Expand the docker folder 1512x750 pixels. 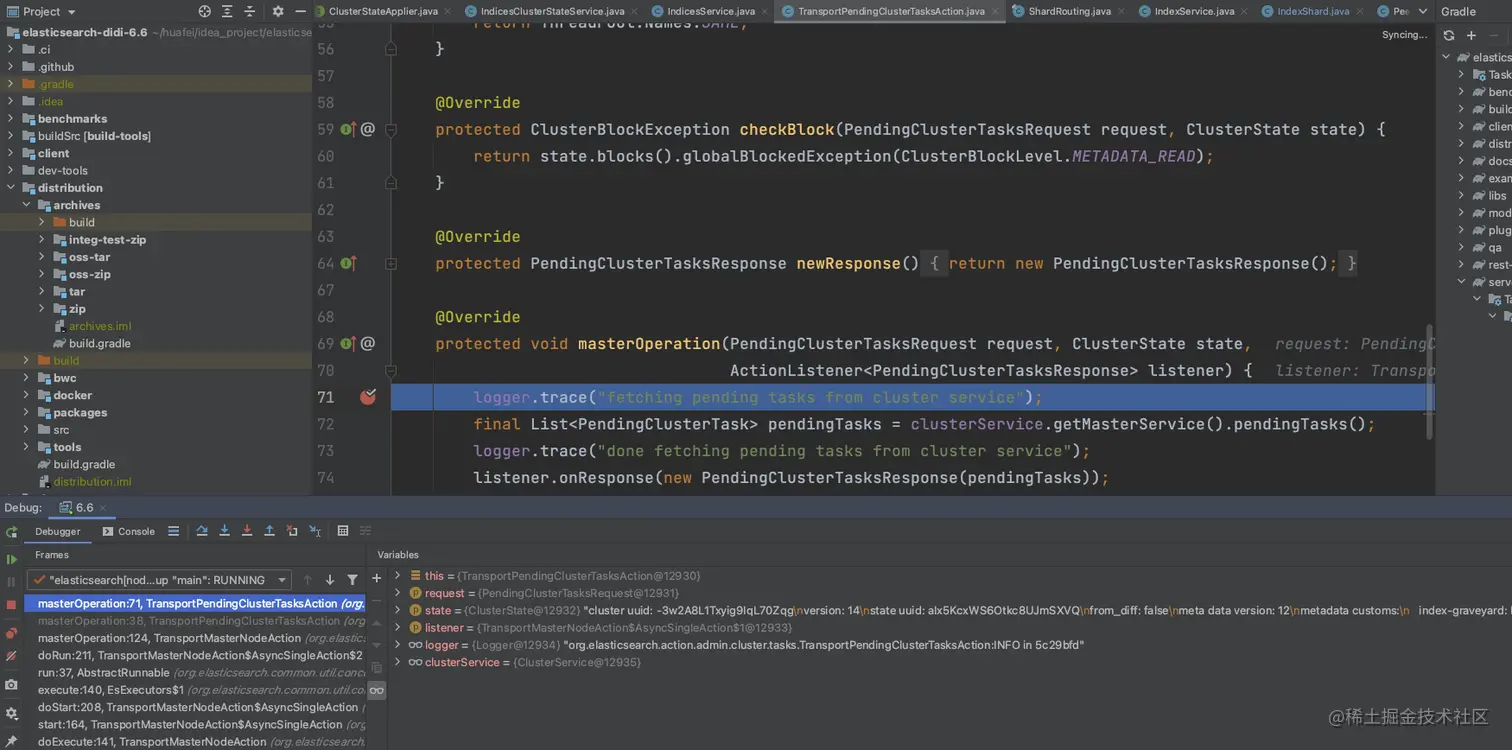27,395
